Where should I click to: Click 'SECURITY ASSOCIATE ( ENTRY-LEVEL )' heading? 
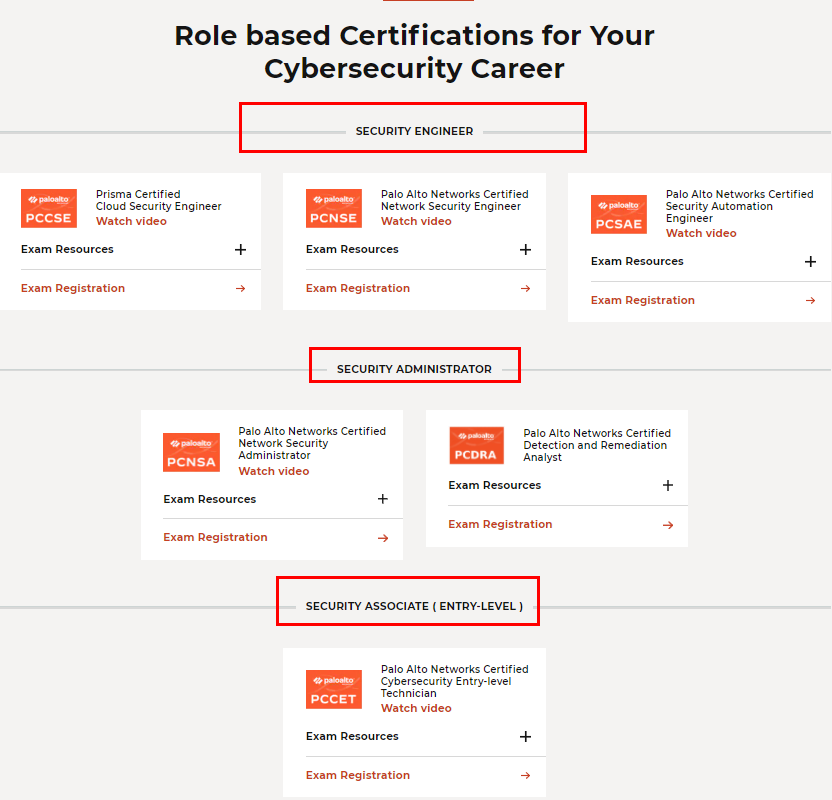(x=414, y=606)
